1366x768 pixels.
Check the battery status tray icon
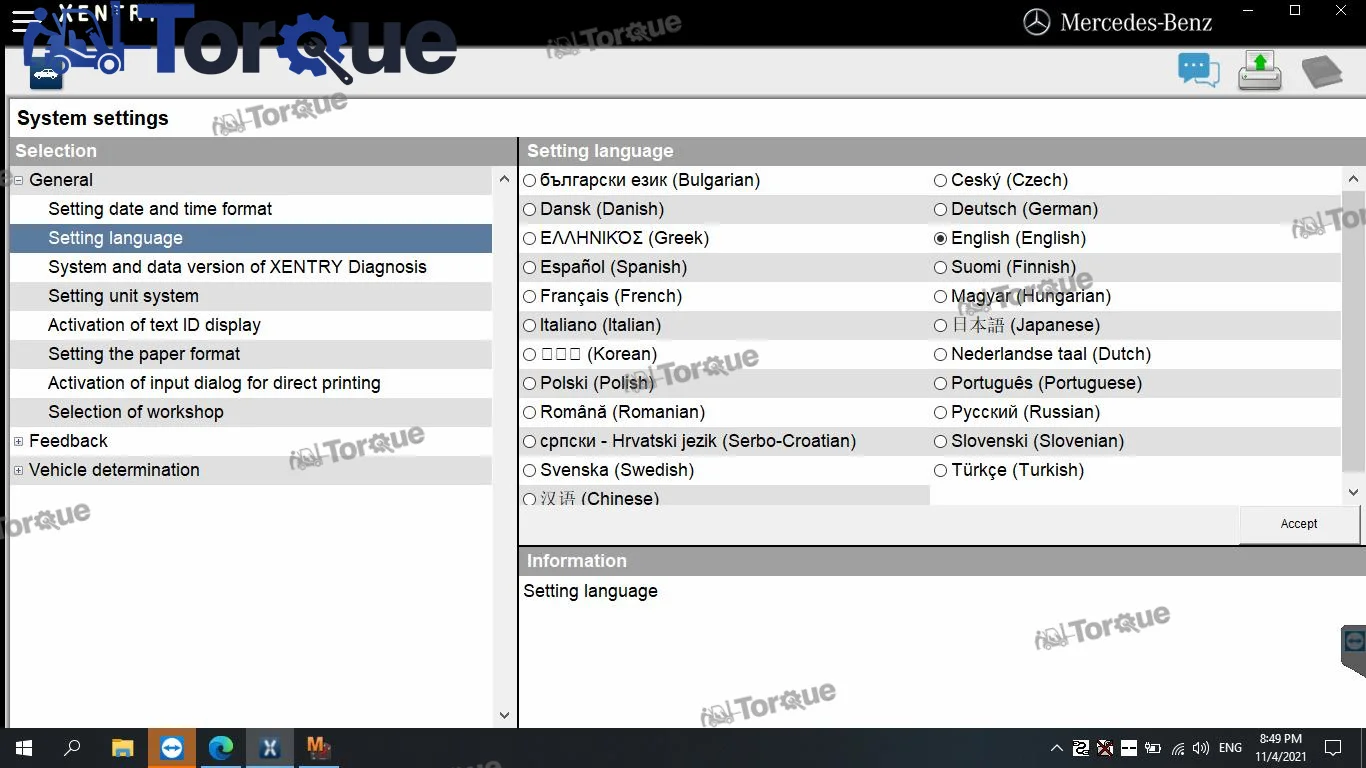[x=1153, y=748]
